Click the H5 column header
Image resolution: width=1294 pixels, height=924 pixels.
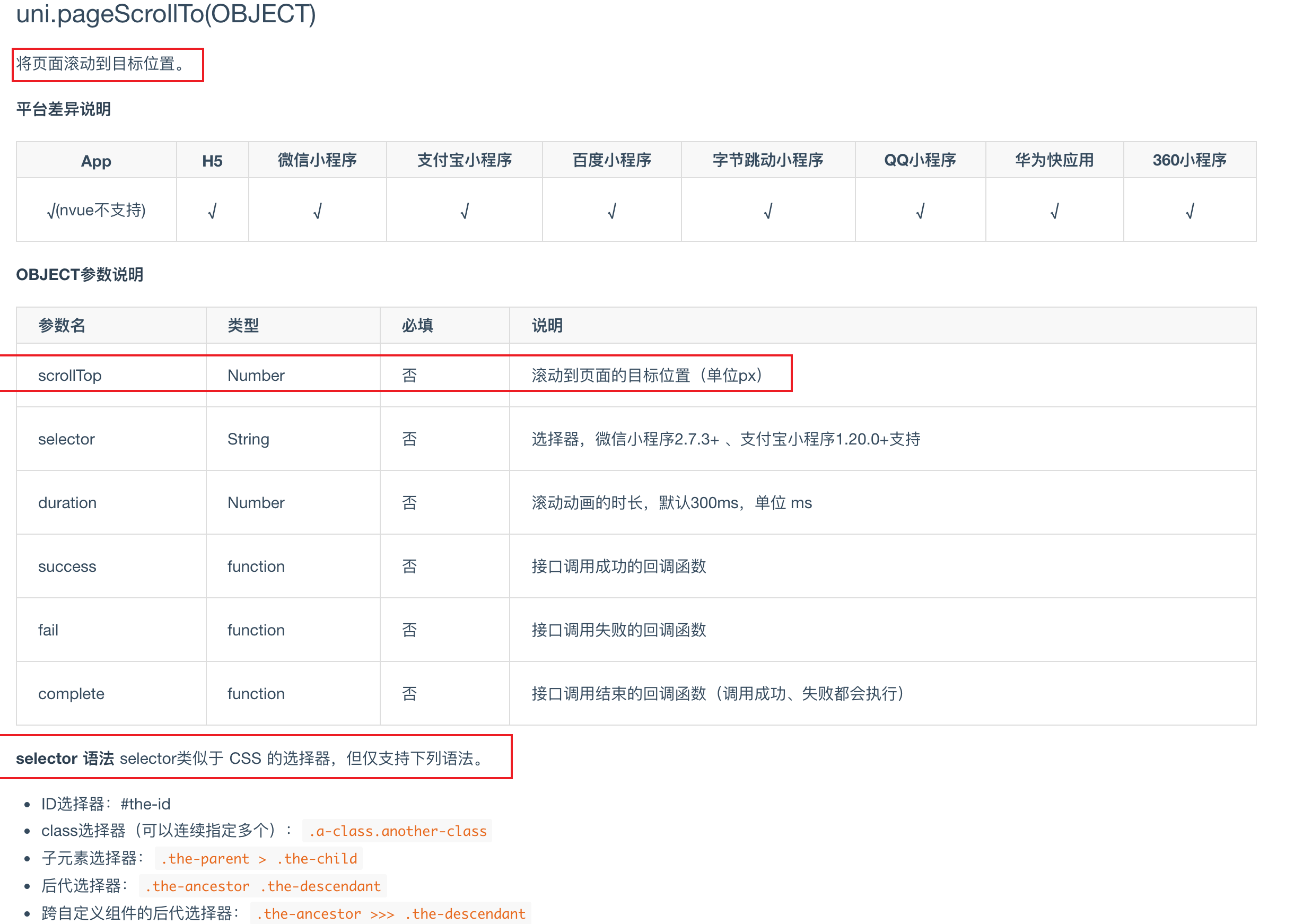(212, 160)
